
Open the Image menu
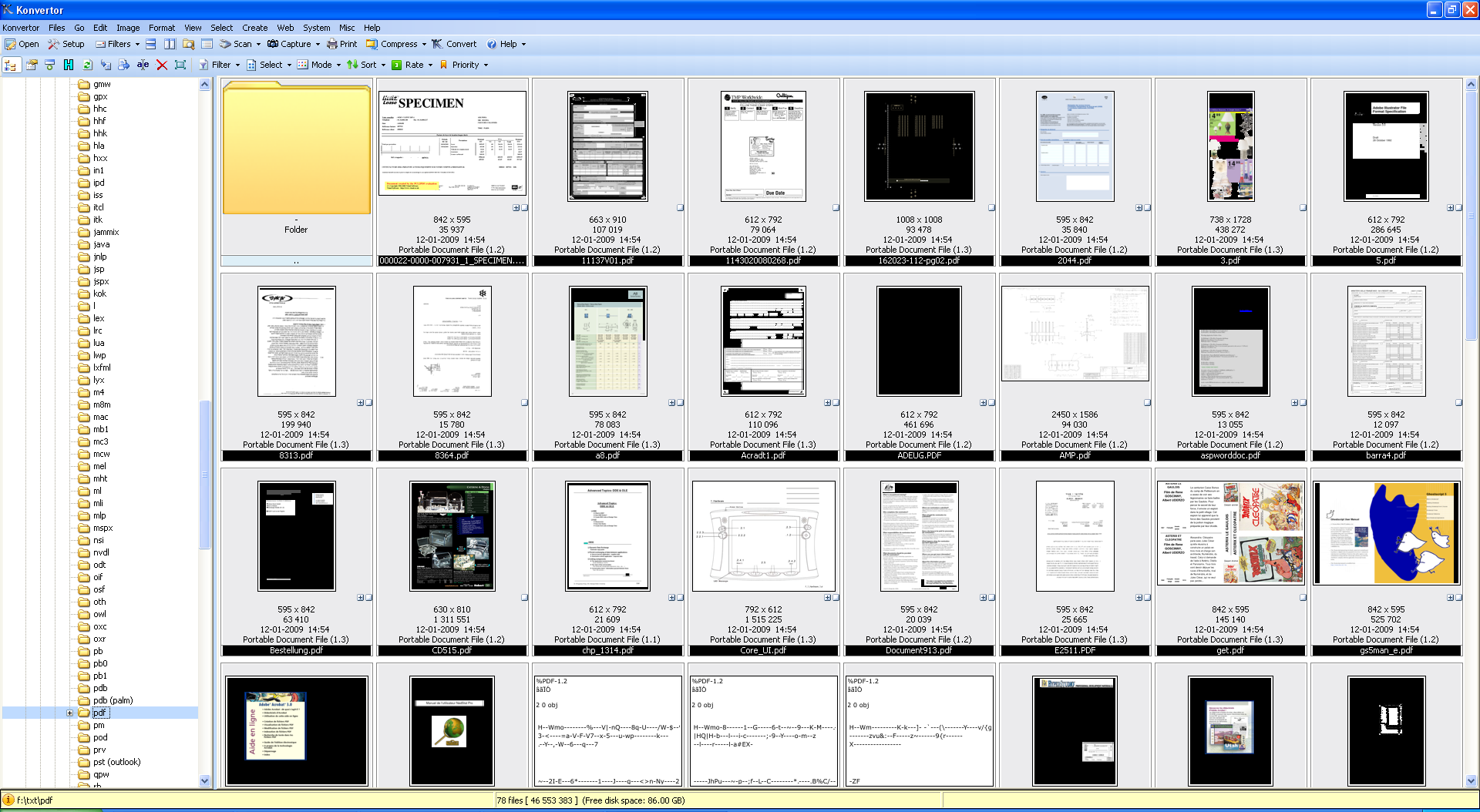(x=128, y=28)
